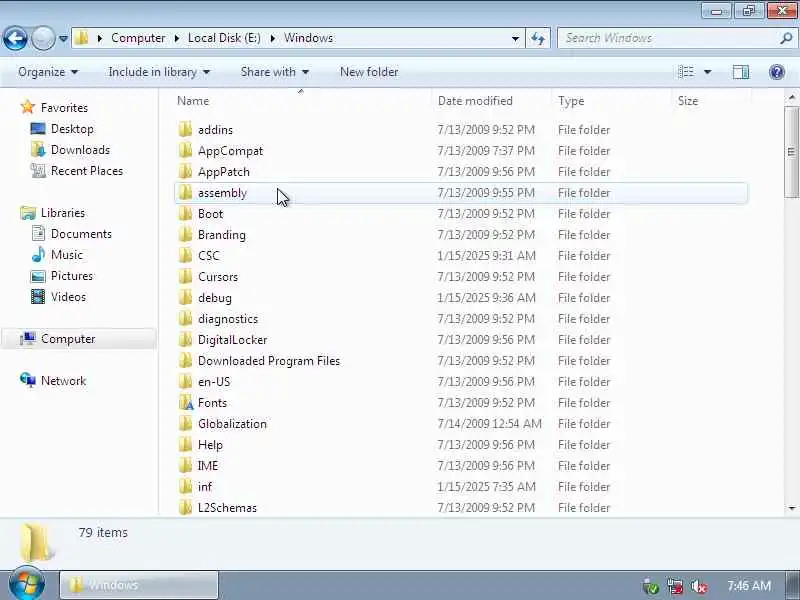Click the DigitalLocker folder icon
This screenshot has width=800, height=600.
(185, 340)
